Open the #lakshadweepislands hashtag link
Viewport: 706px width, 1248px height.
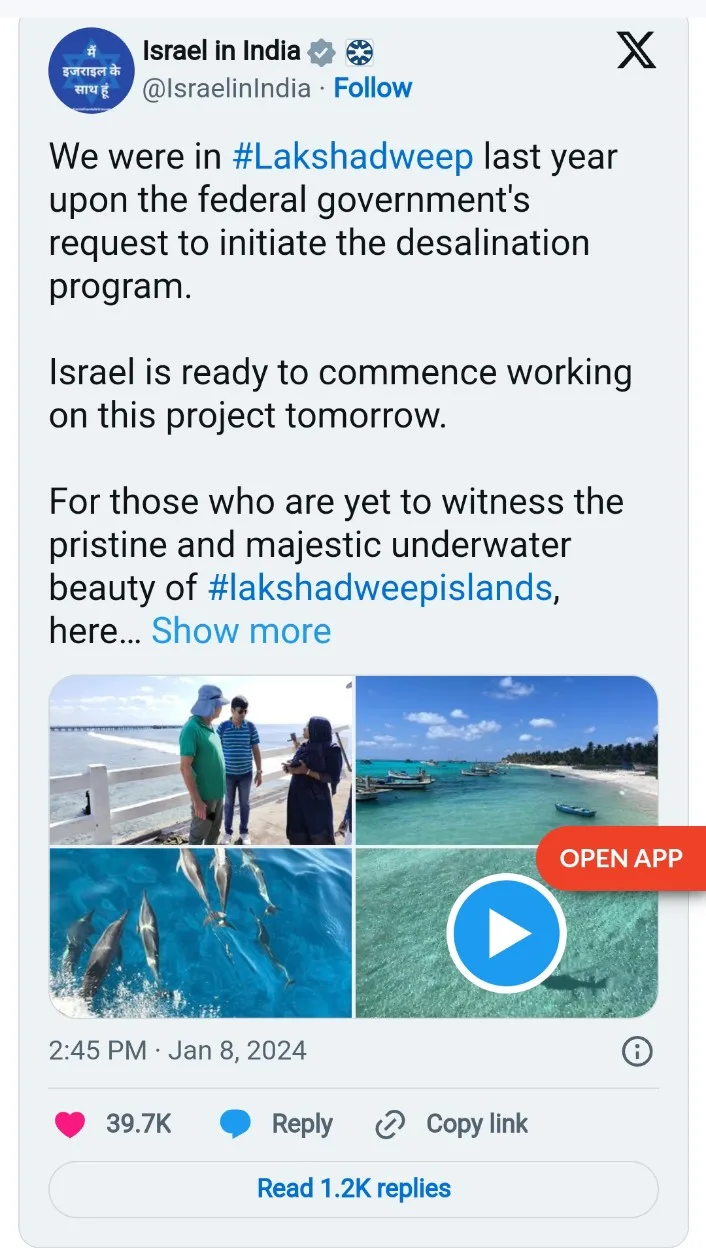(380, 587)
